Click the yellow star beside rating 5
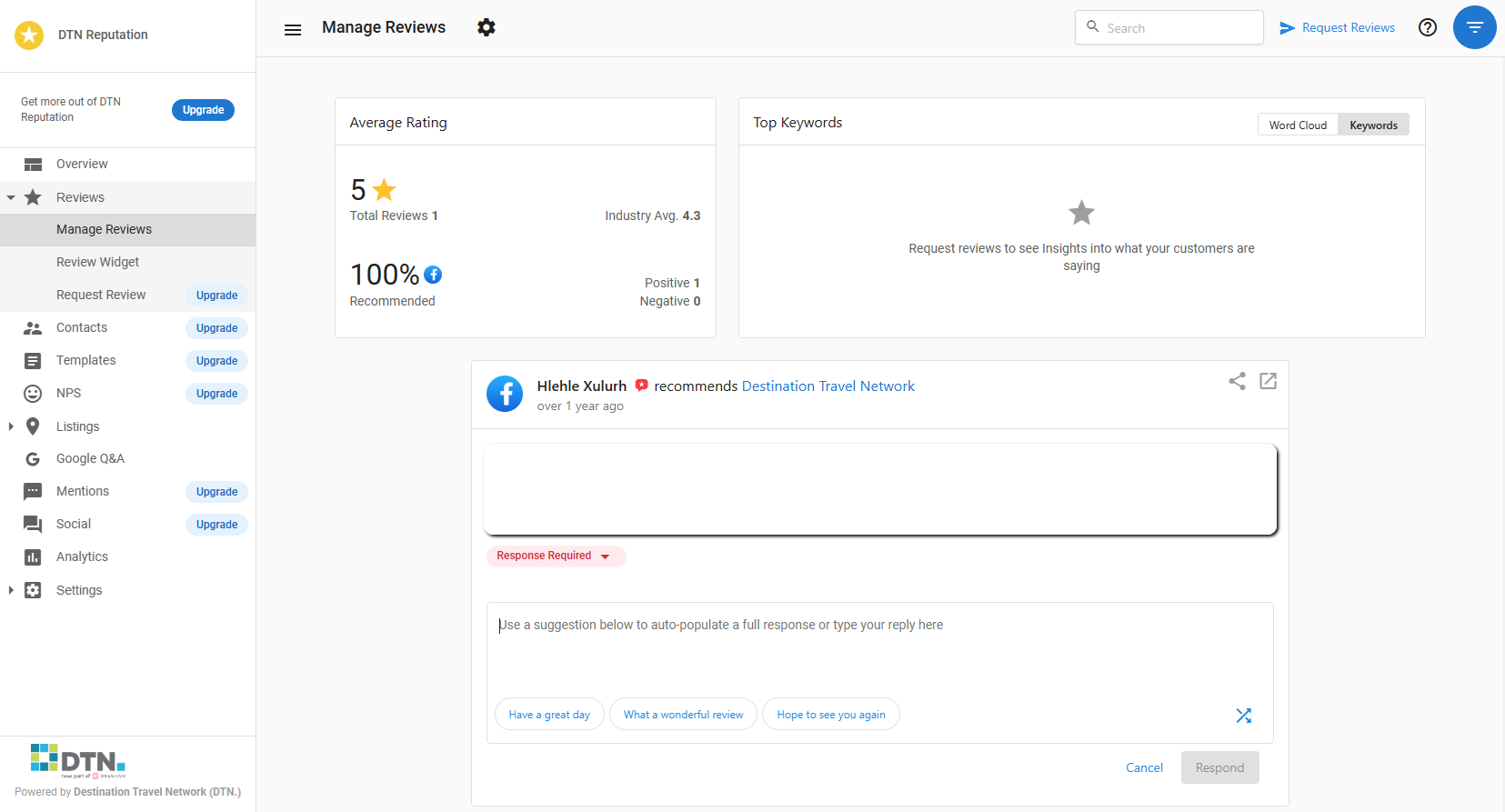 click(385, 190)
